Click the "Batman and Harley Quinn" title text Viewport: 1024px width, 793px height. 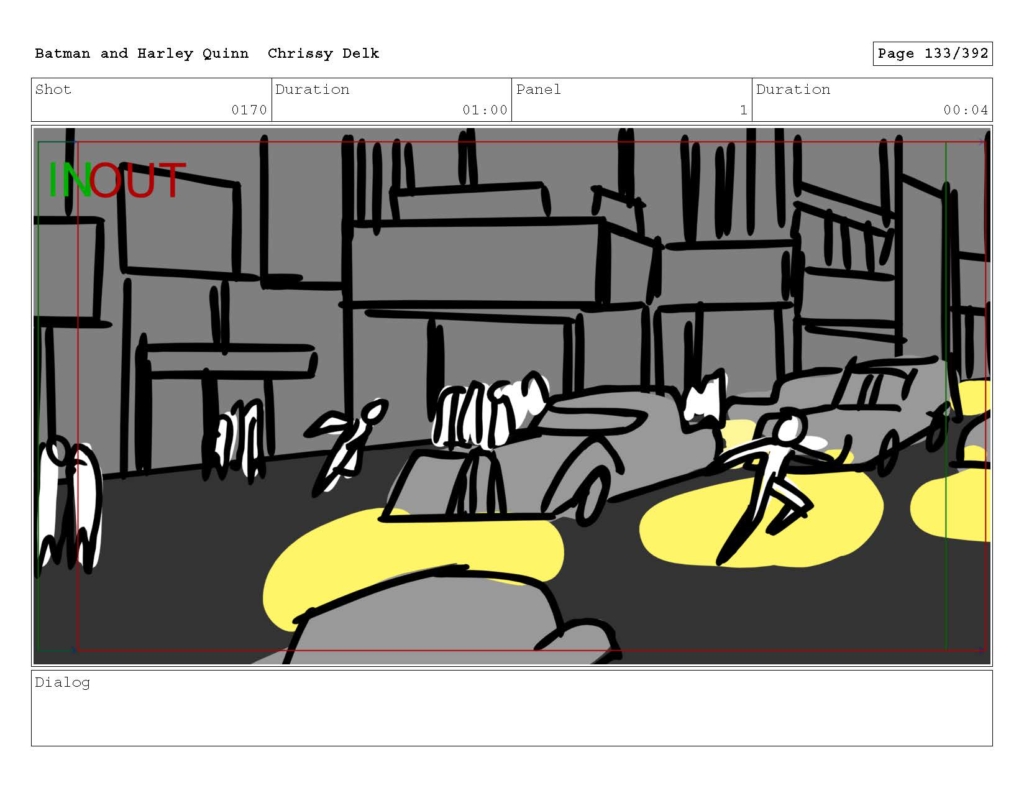point(142,54)
